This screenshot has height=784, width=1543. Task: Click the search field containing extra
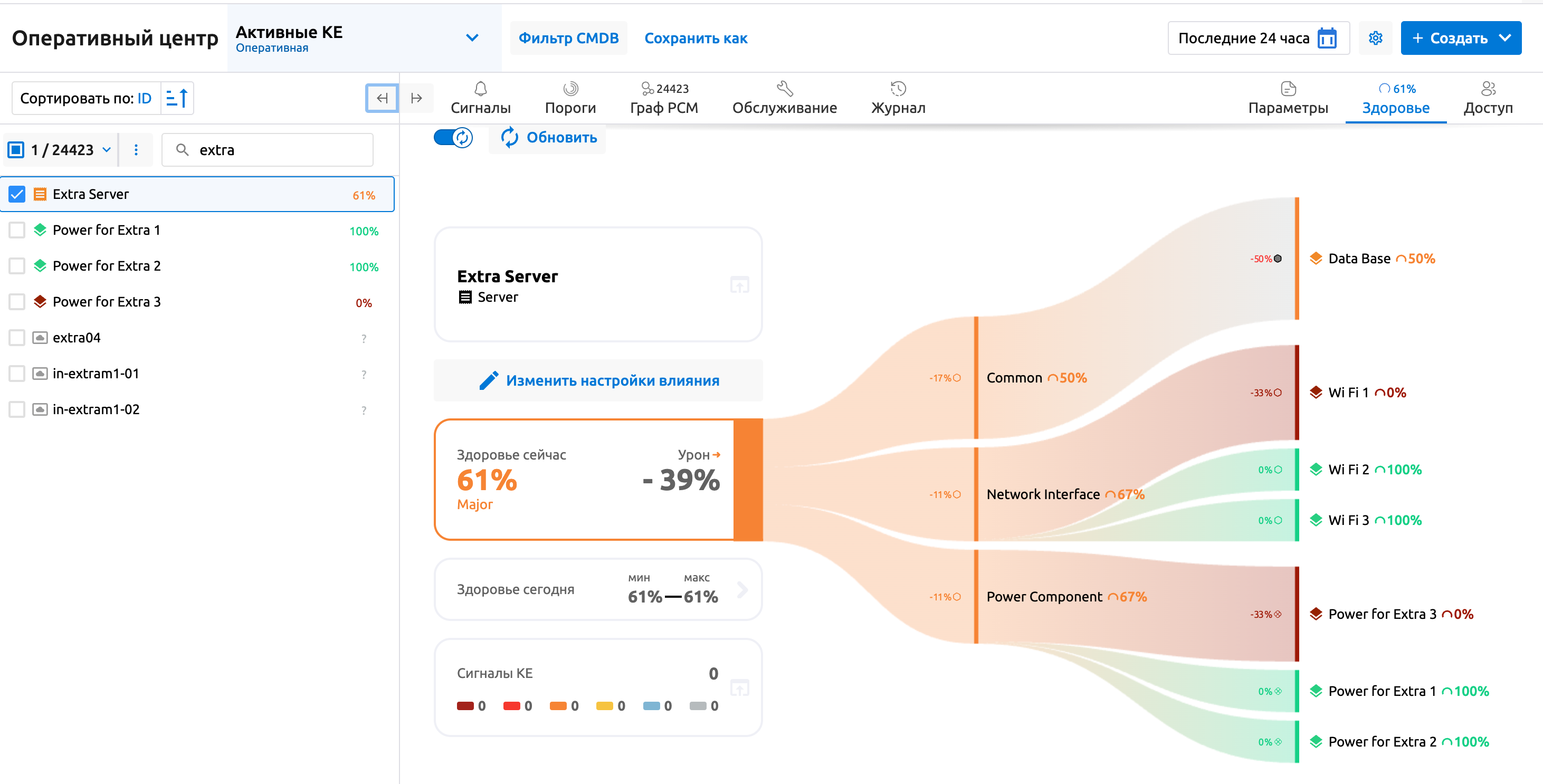267,150
